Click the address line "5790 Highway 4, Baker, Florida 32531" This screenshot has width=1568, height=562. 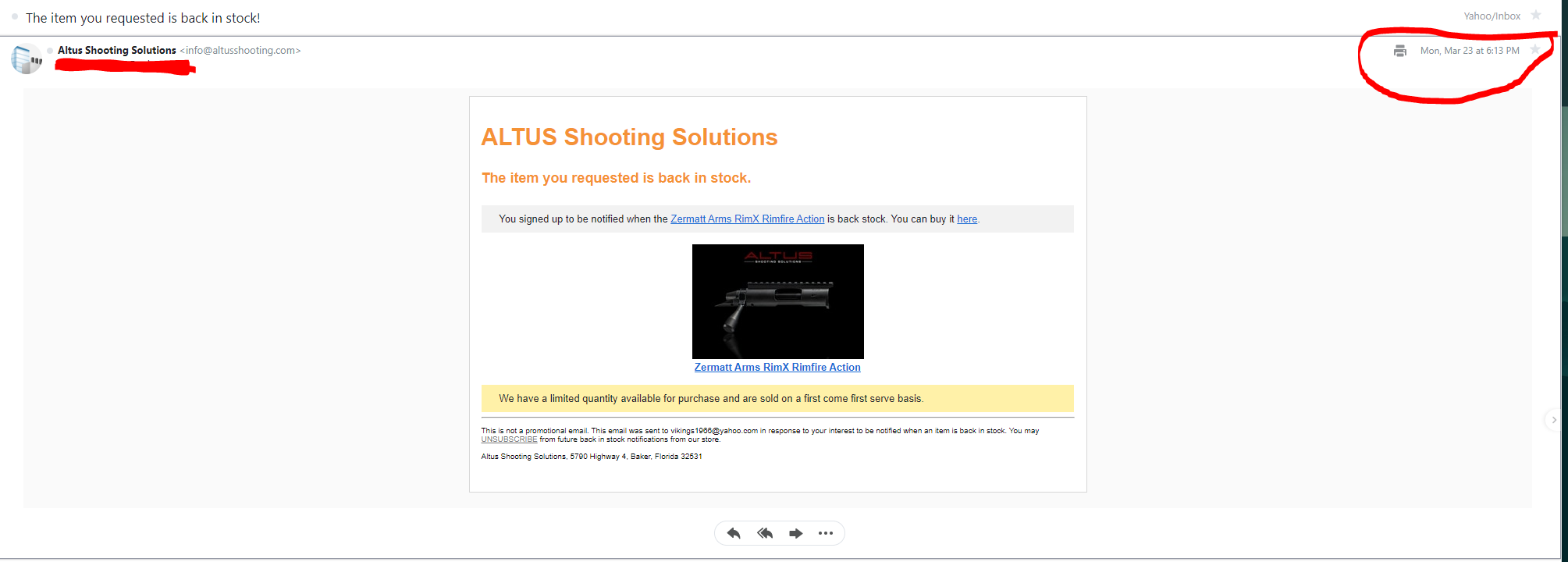coord(636,457)
